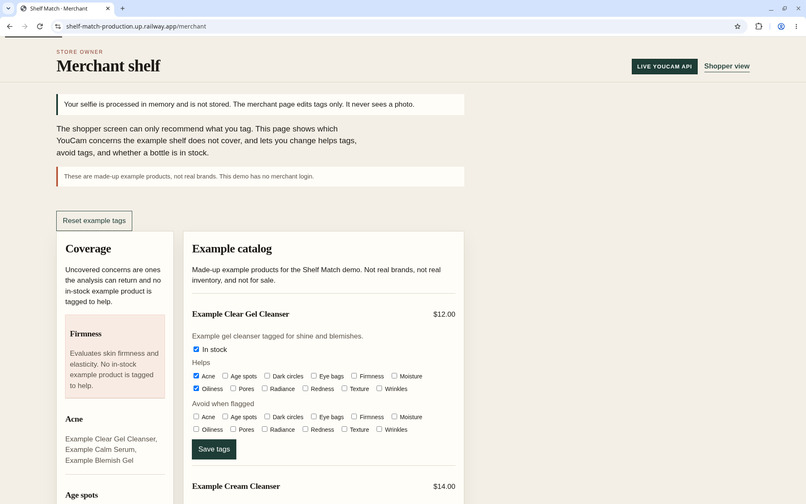The height and width of the screenshot is (504, 806).
Task: Click the $14.00 price
Action: pyautogui.click(x=444, y=487)
